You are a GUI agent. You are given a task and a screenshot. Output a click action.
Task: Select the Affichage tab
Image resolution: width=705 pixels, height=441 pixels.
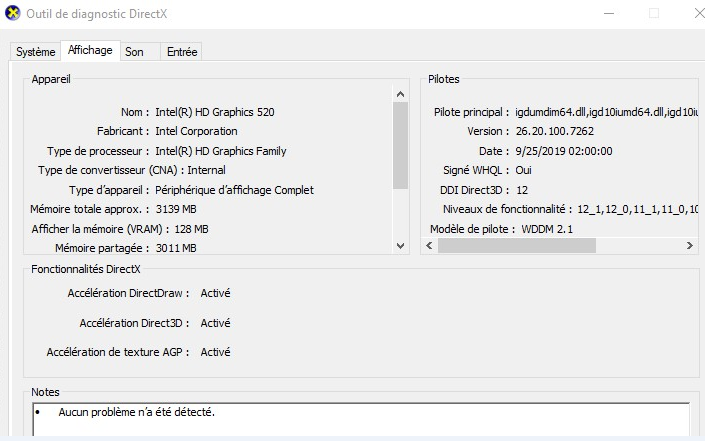[89, 50]
